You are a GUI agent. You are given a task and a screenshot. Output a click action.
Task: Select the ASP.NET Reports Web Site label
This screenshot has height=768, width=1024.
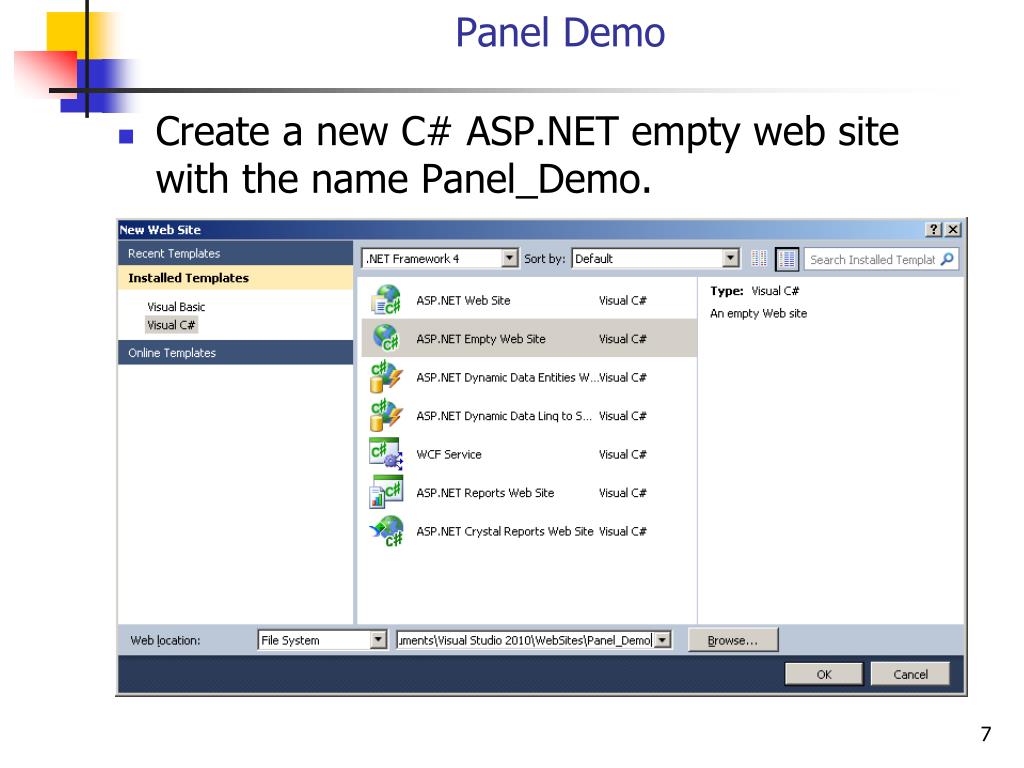[485, 493]
